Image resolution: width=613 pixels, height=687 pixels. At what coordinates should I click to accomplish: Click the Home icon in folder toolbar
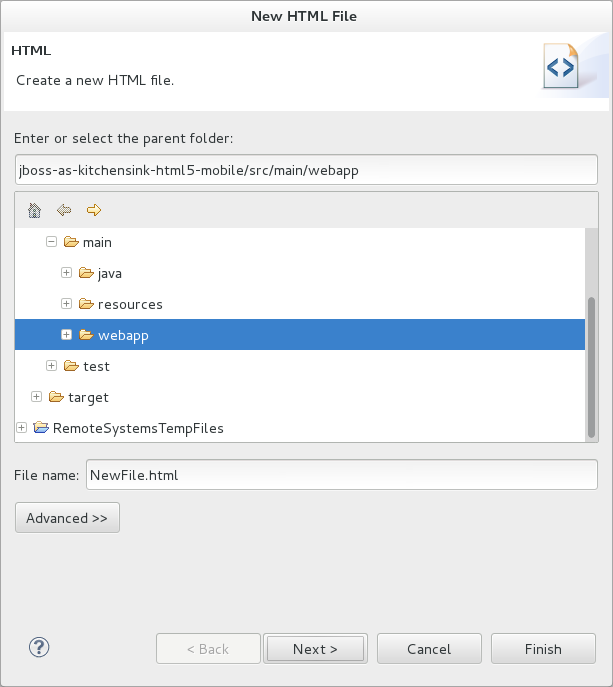click(x=34, y=210)
